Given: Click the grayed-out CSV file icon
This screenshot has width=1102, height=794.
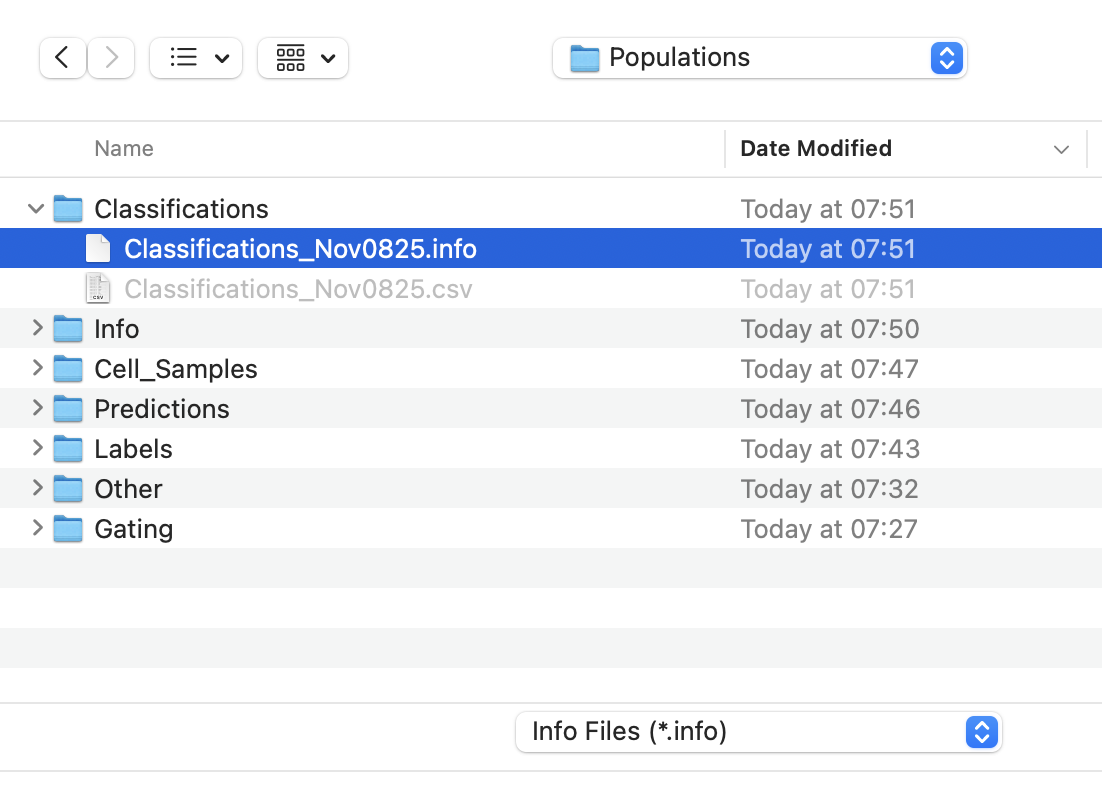Looking at the screenshot, I should point(97,289).
